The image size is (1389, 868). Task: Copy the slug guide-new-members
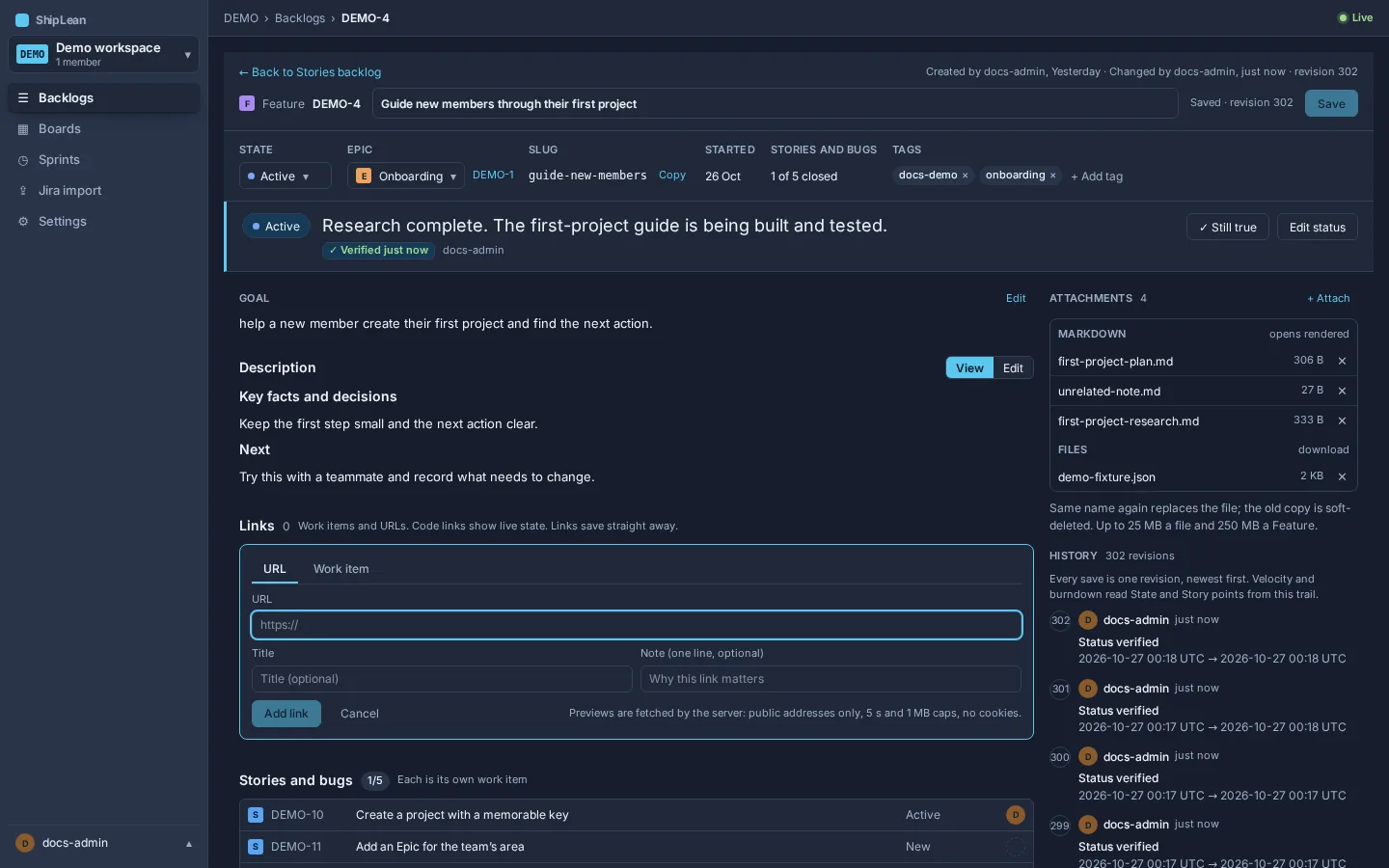[x=672, y=176]
